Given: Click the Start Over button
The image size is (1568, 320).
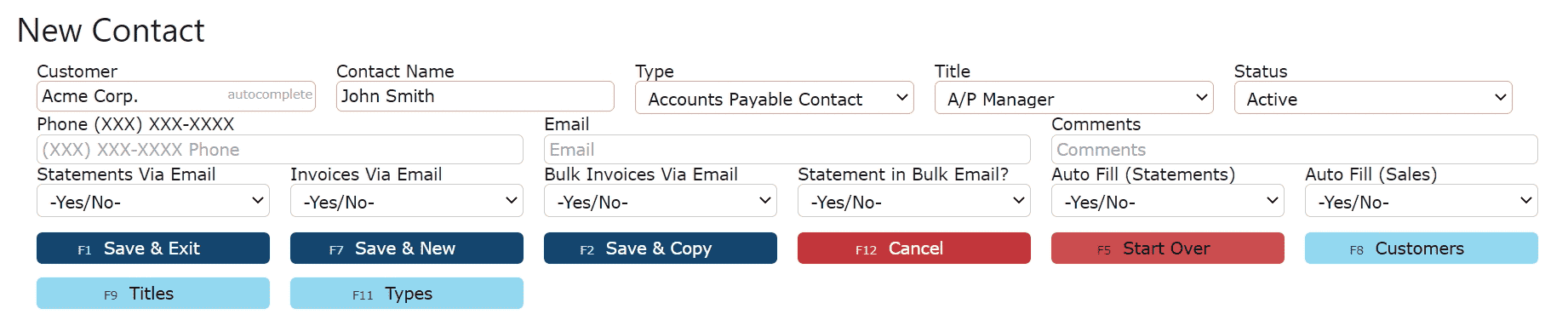Looking at the screenshot, I should pyautogui.click(x=1168, y=249).
